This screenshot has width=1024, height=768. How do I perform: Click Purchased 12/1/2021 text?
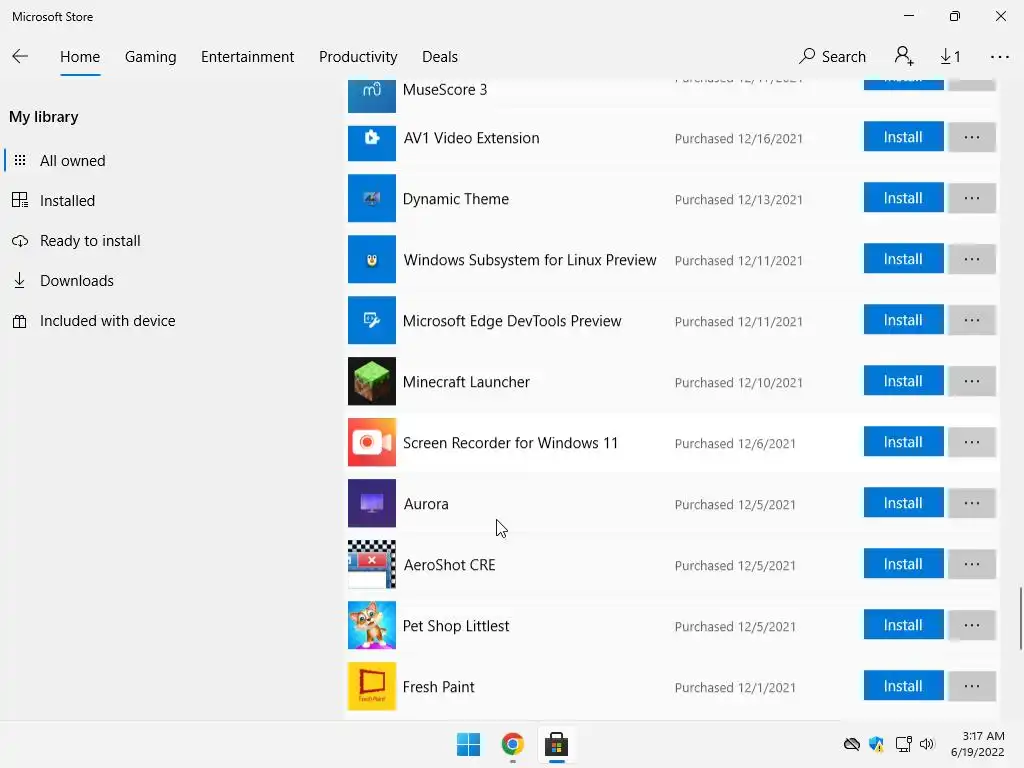(735, 688)
